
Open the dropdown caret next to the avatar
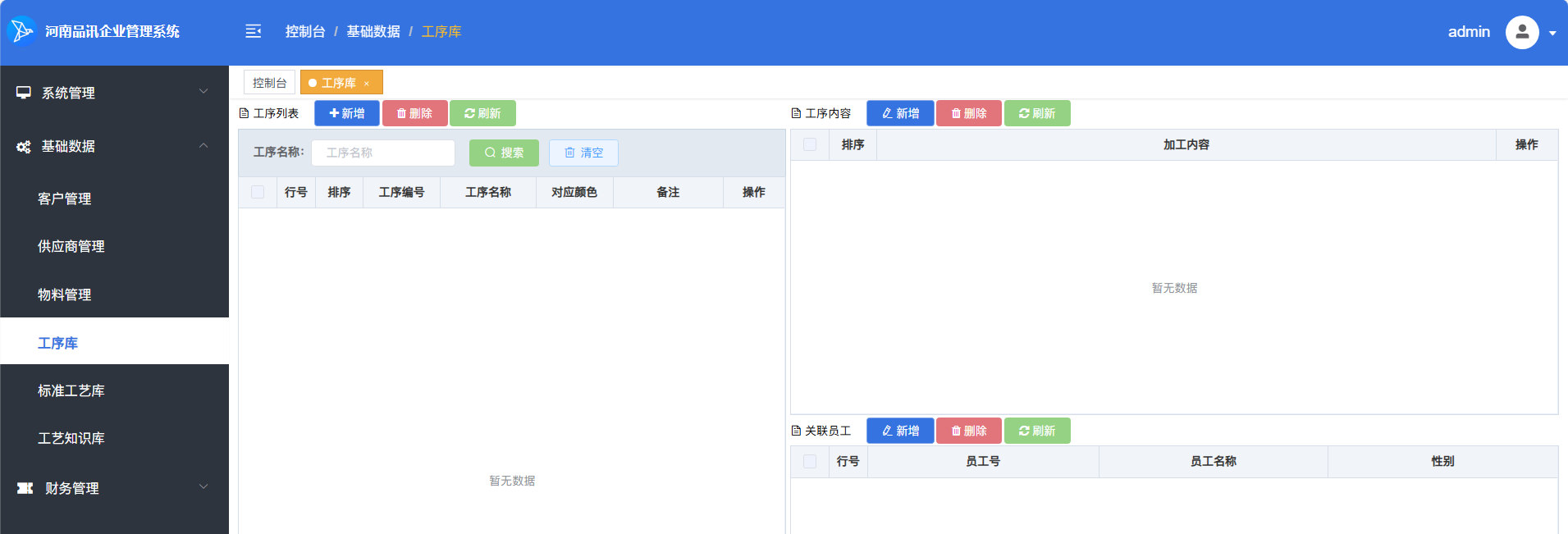tap(1552, 34)
